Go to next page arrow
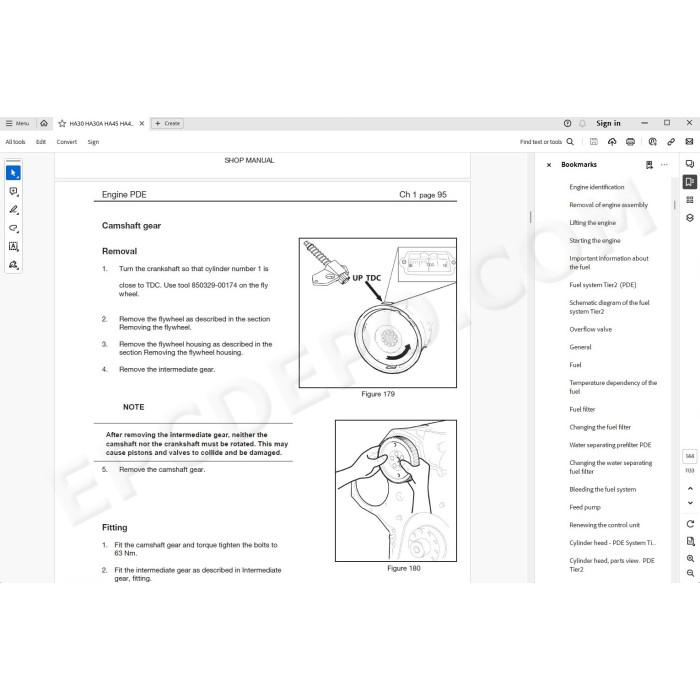 pos(690,503)
